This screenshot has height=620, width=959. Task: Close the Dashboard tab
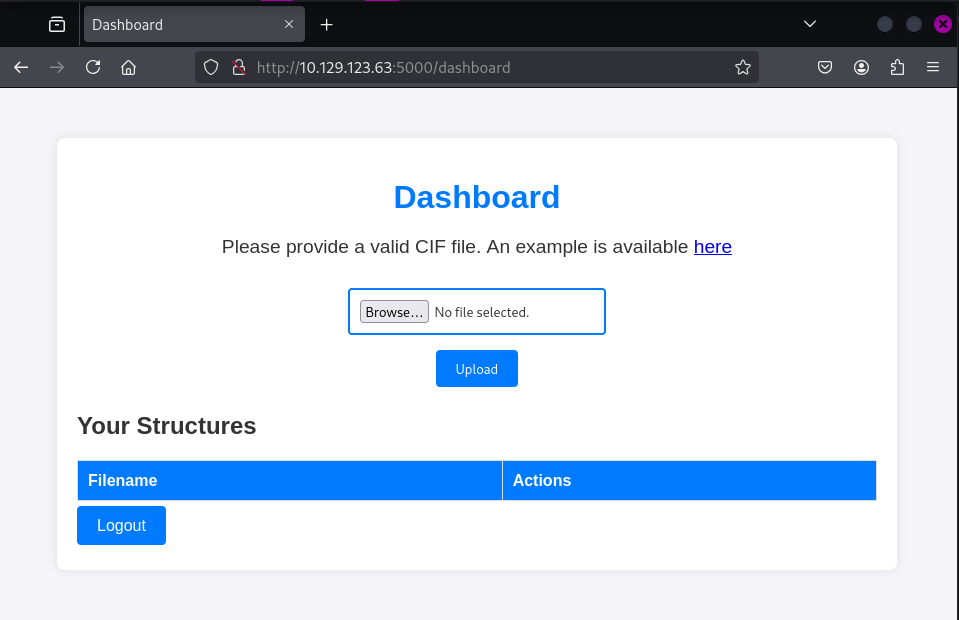[289, 24]
